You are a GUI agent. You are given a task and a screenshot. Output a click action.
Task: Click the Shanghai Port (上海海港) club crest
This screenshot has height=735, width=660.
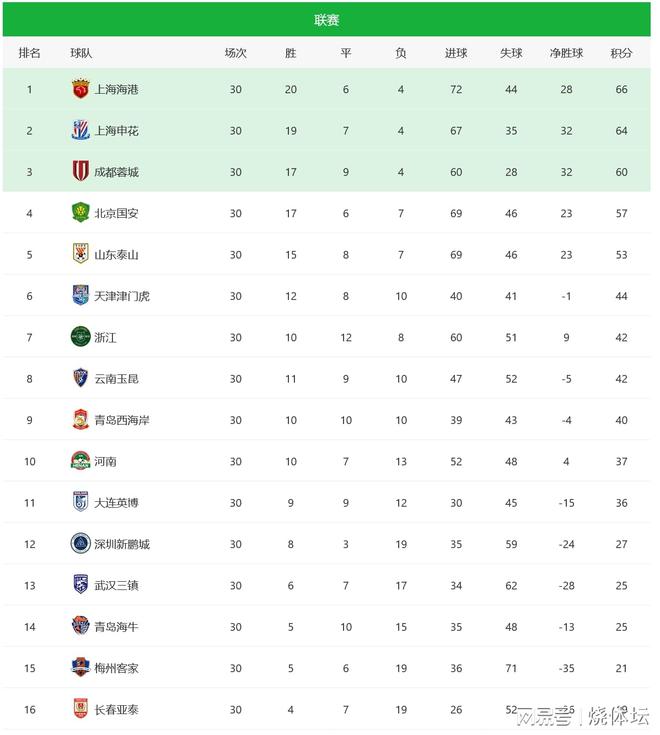(80, 89)
